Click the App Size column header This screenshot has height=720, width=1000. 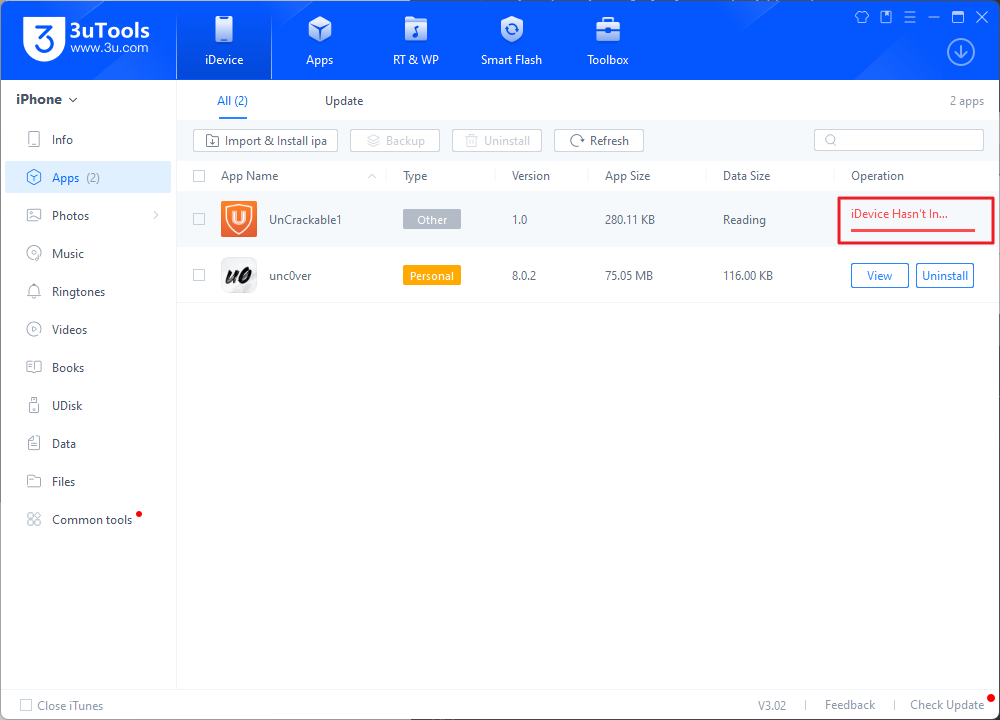(628, 176)
